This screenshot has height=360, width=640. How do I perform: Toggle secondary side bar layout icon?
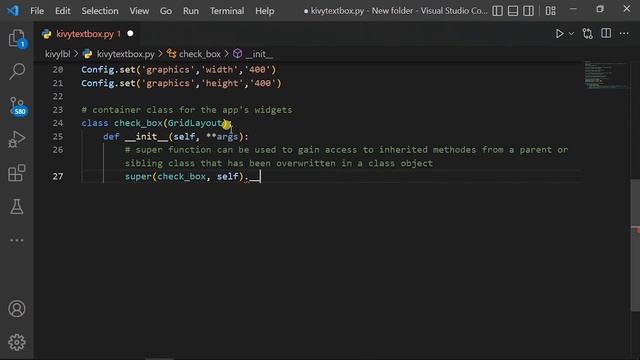528,11
